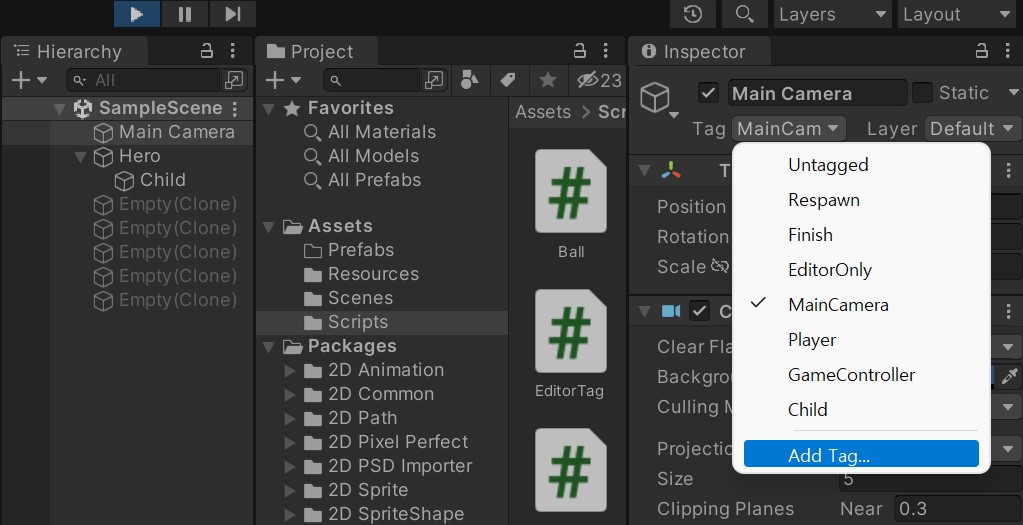Open the Search by Type icon
This screenshot has width=1023, height=525.
pos(469,80)
